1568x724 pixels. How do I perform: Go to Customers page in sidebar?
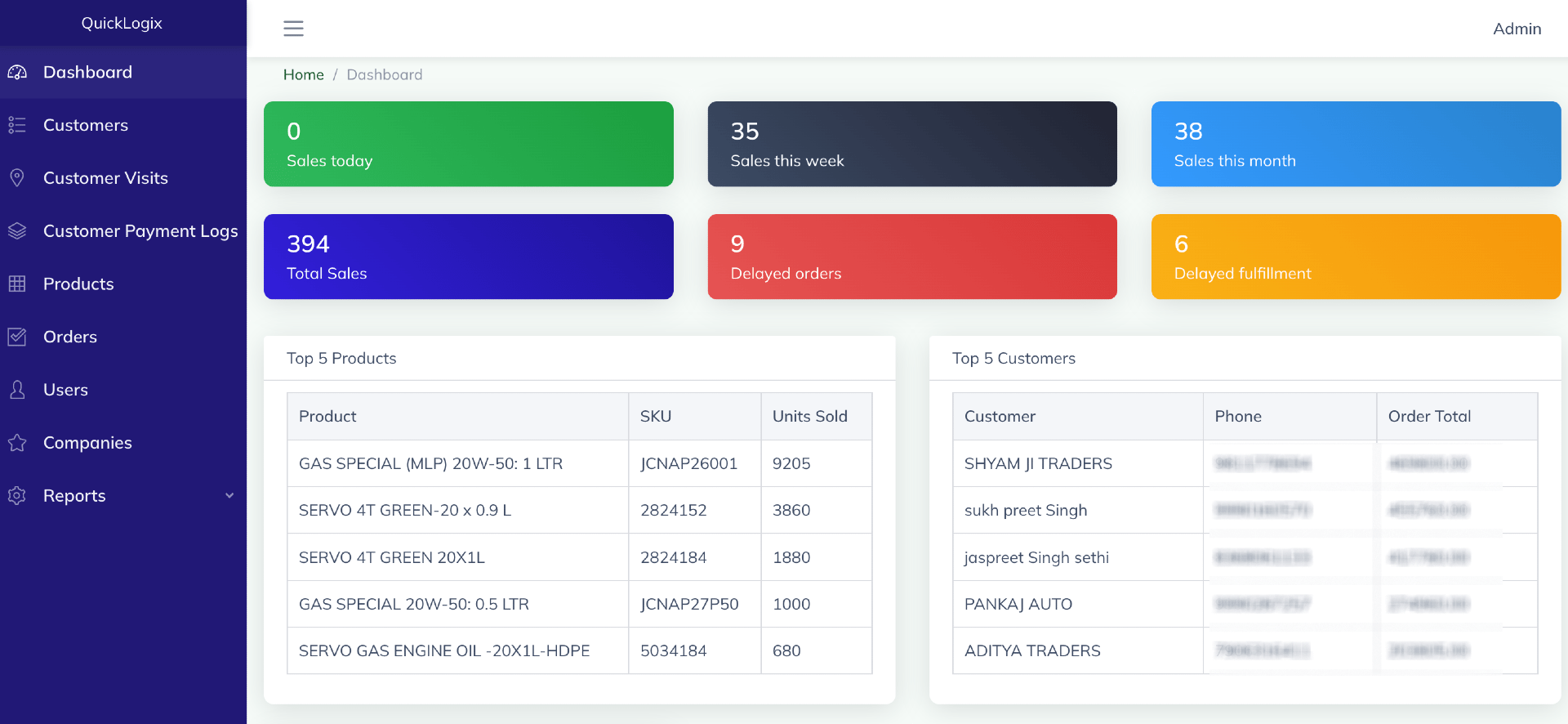[86, 125]
